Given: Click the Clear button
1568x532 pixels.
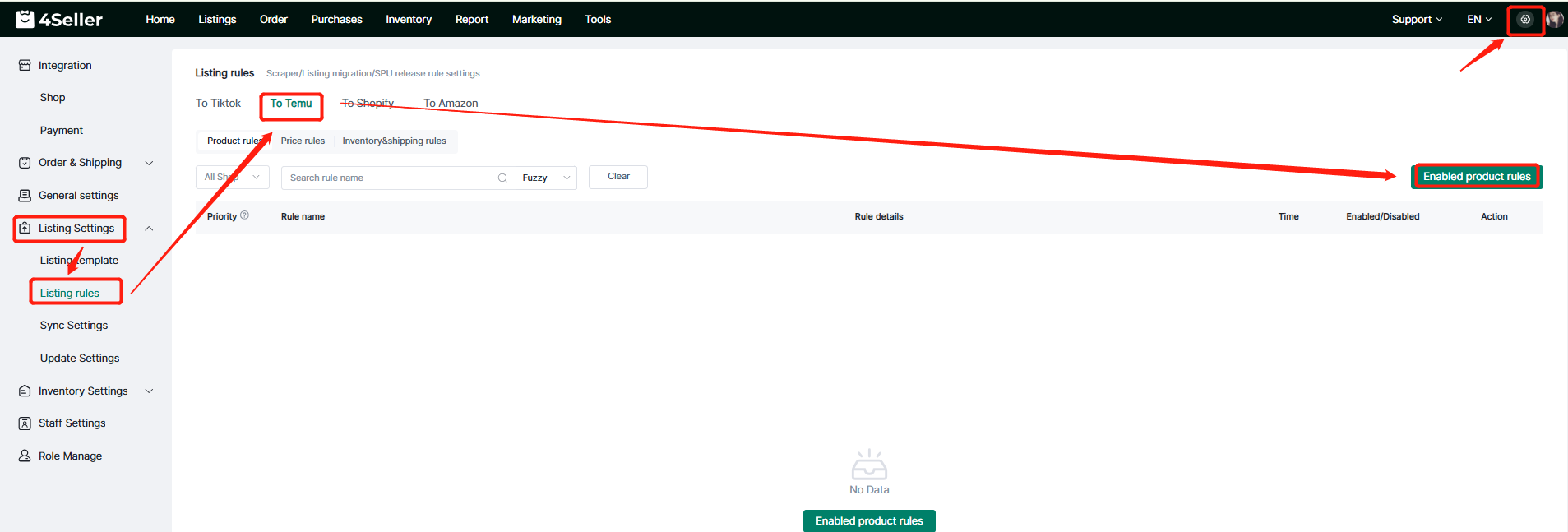Looking at the screenshot, I should click(x=618, y=177).
